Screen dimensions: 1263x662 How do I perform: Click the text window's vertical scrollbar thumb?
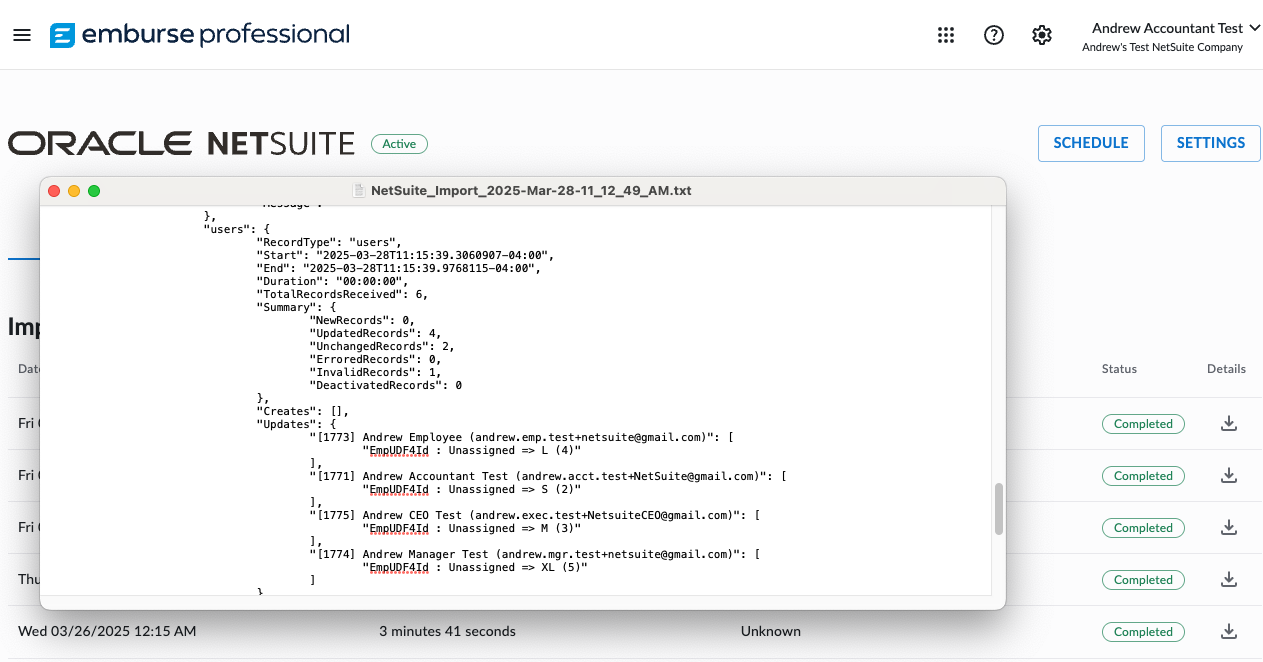(x=997, y=510)
